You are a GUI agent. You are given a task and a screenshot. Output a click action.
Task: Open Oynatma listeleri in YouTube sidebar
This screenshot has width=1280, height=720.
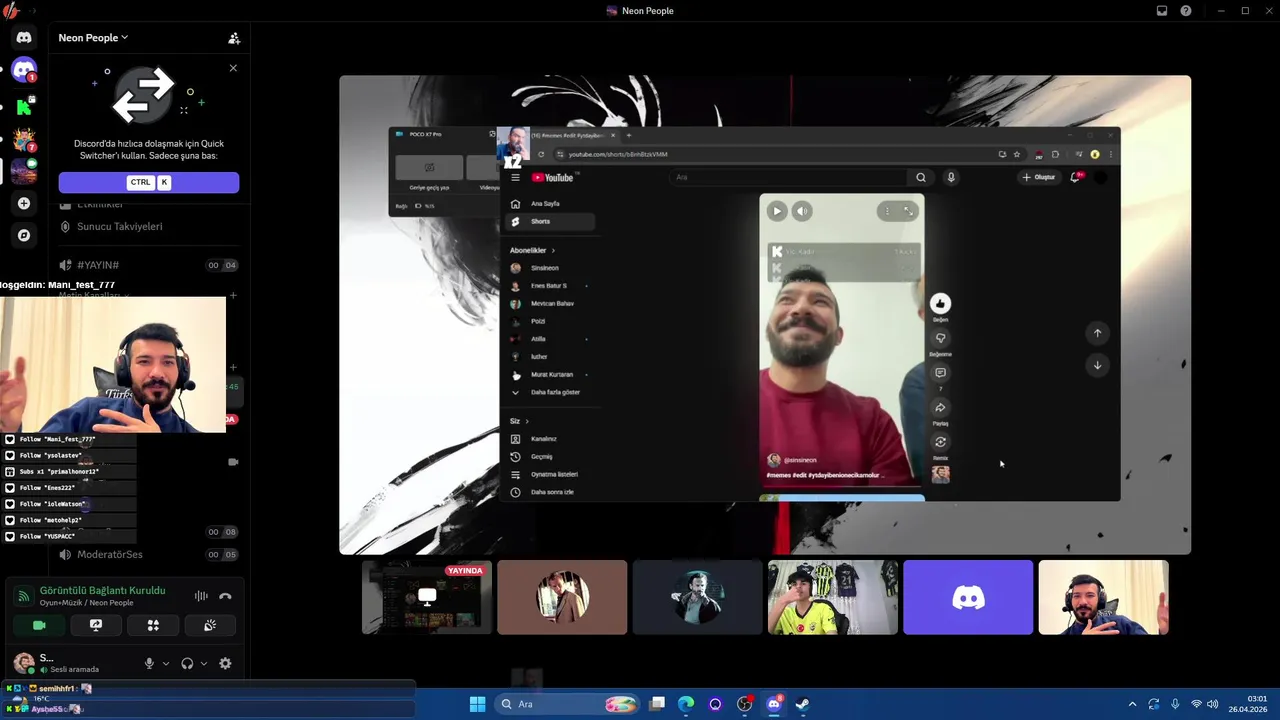point(551,474)
